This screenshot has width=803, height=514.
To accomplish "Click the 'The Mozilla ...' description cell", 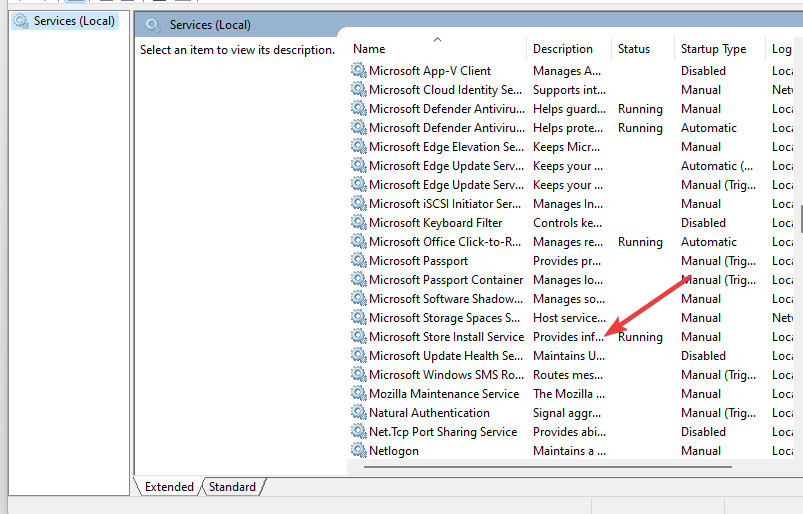I will [x=569, y=394].
